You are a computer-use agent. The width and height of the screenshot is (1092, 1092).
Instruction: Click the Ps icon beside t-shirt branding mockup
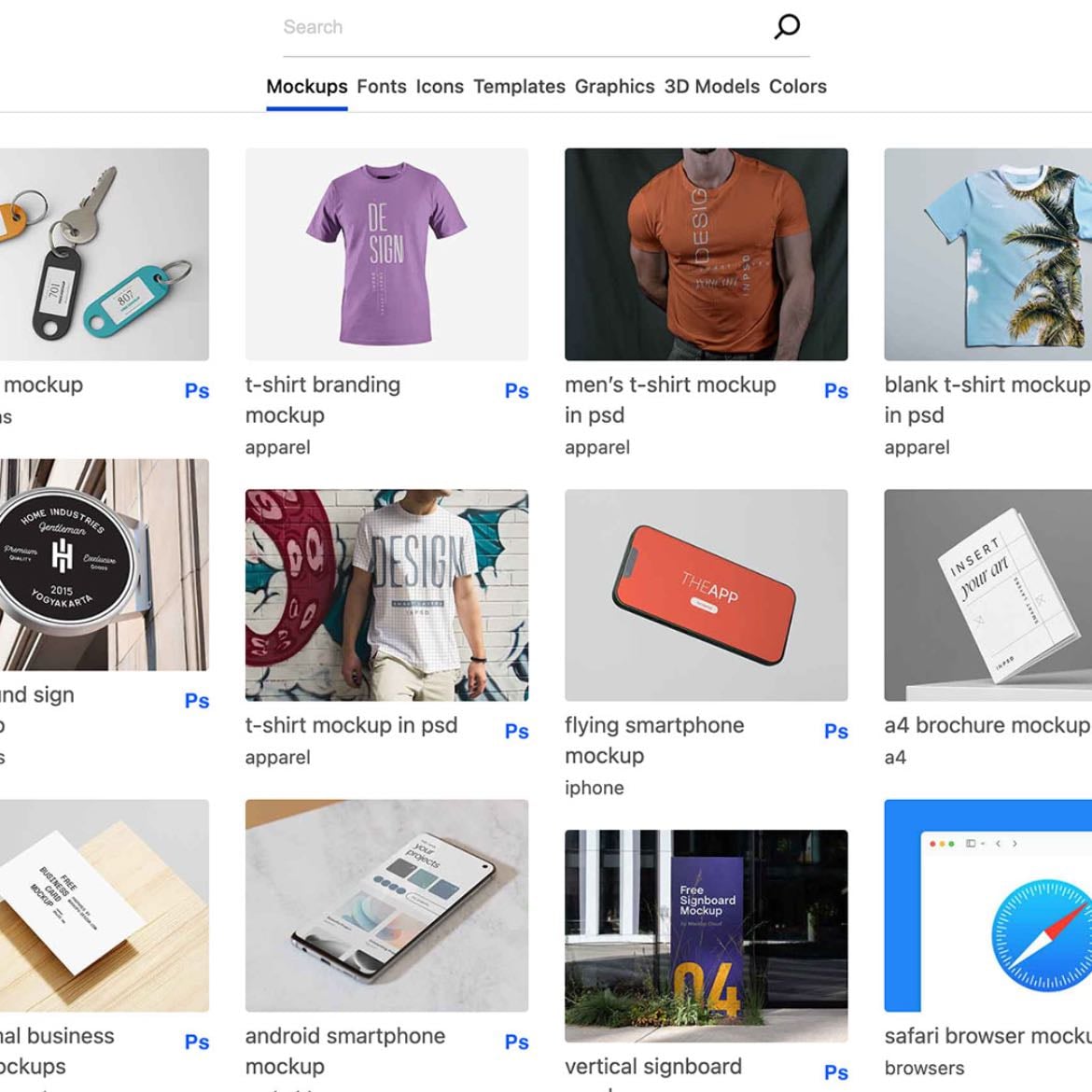coord(517,391)
